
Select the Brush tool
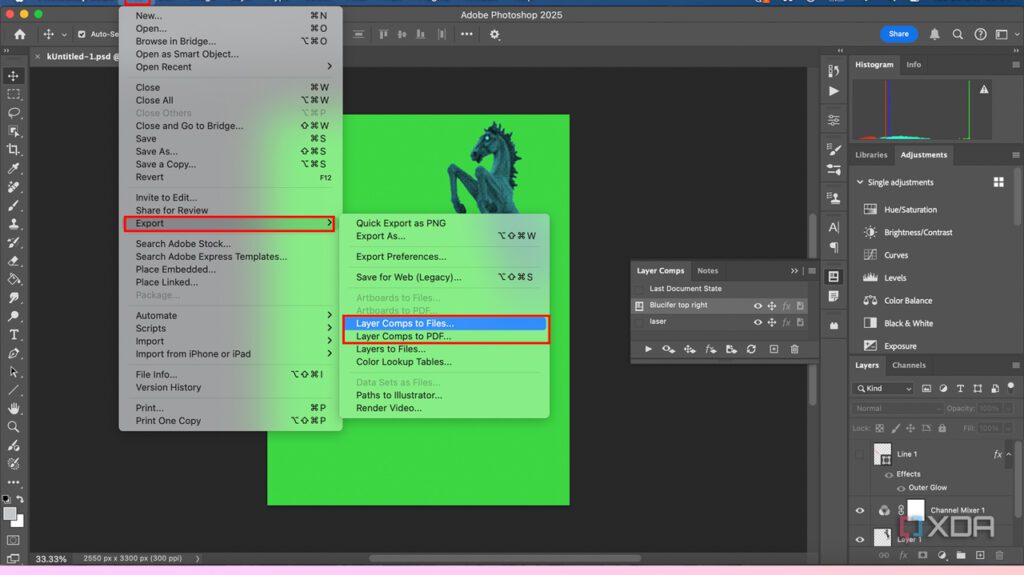click(x=14, y=206)
